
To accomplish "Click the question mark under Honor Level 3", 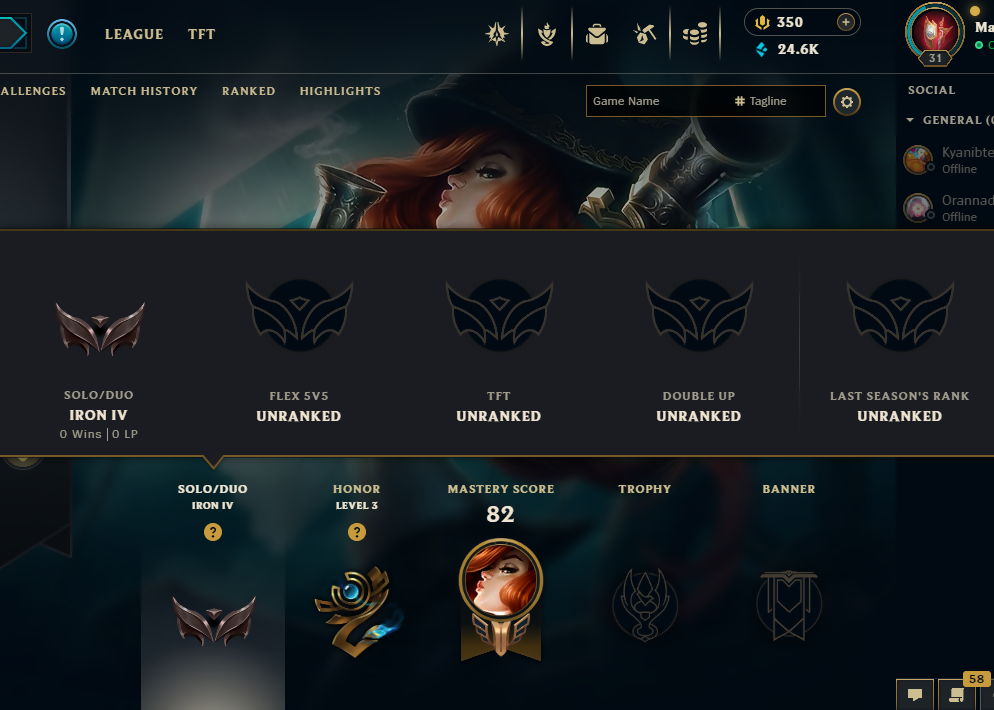I will click(x=357, y=532).
